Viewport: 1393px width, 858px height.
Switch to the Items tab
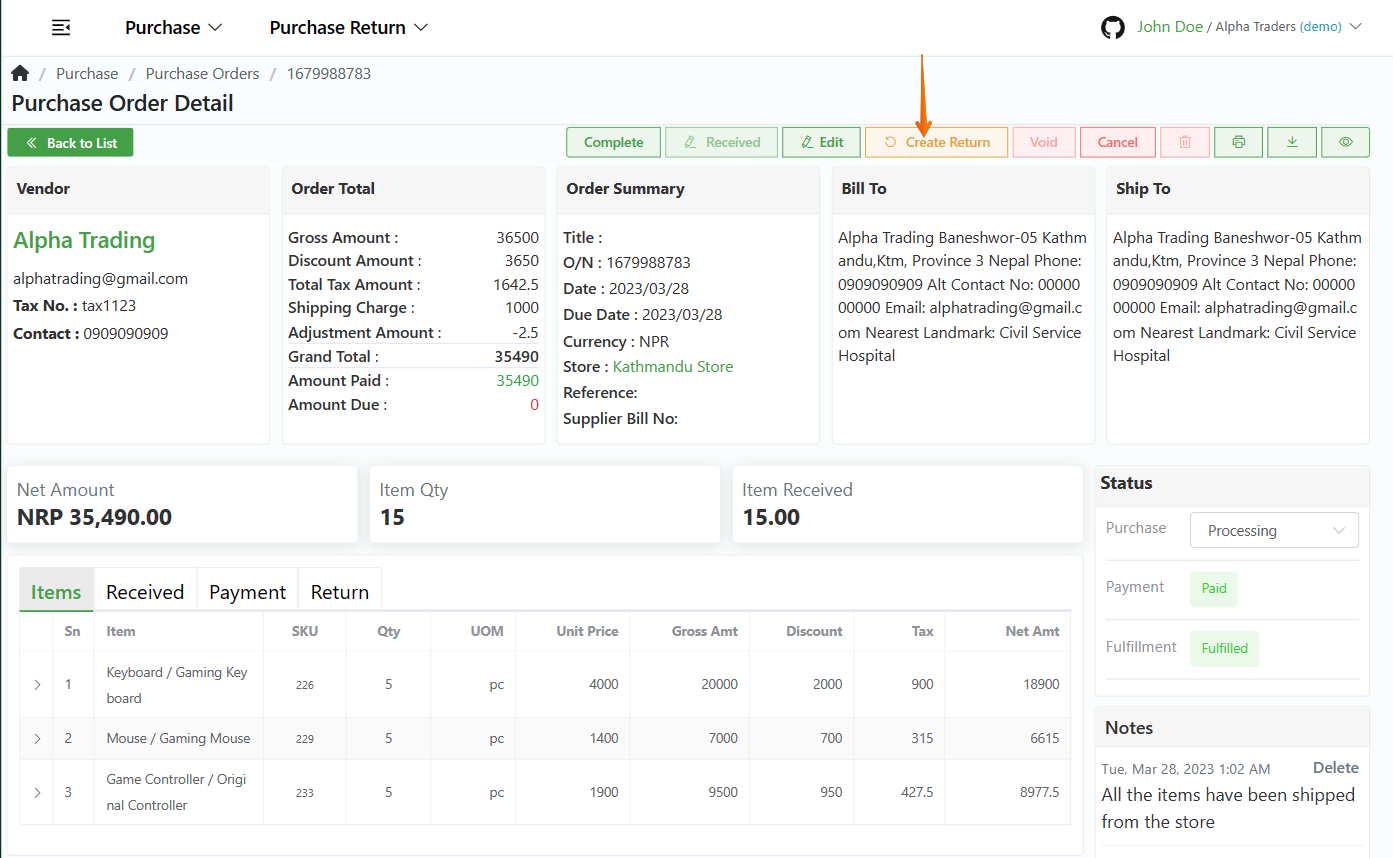tap(56, 591)
